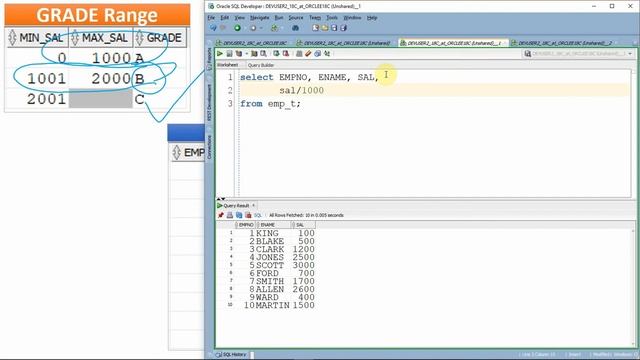Click the Run Script icon in worksheet toolbar
The height and width of the screenshot is (360, 640).
tap(229, 53)
